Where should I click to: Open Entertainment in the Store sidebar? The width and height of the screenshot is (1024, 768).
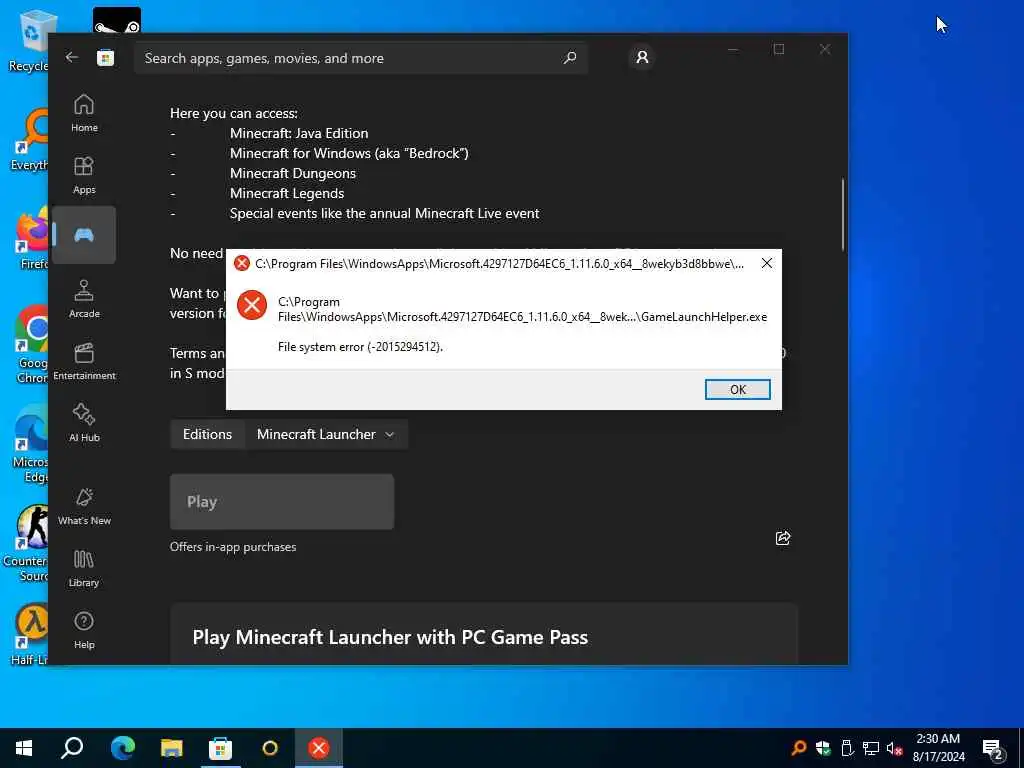click(x=84, y=361)
